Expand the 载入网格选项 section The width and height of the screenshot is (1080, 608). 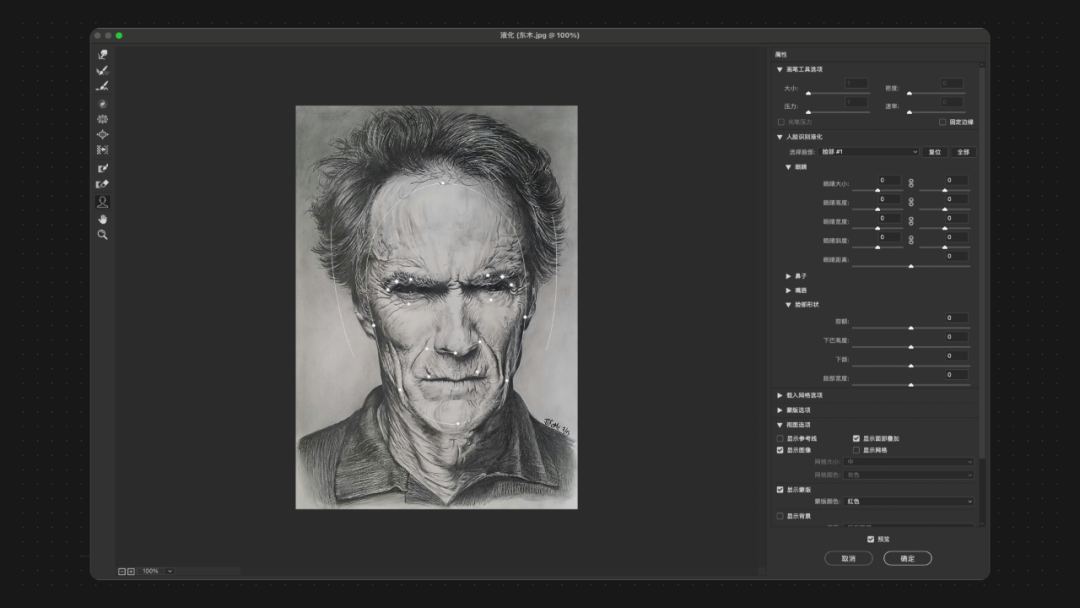[781, 395]
